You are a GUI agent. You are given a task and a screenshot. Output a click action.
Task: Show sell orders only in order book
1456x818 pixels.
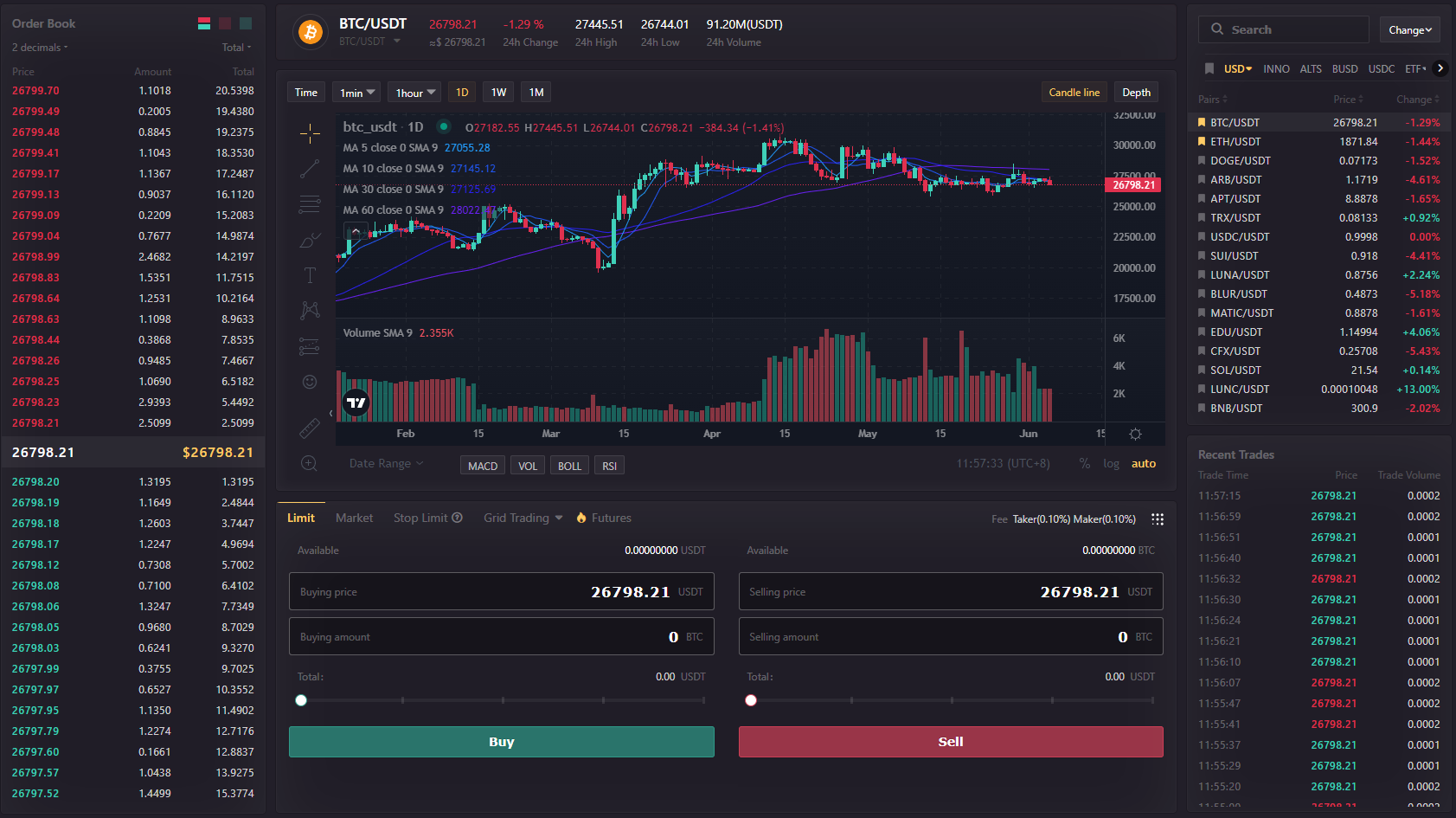225,23
